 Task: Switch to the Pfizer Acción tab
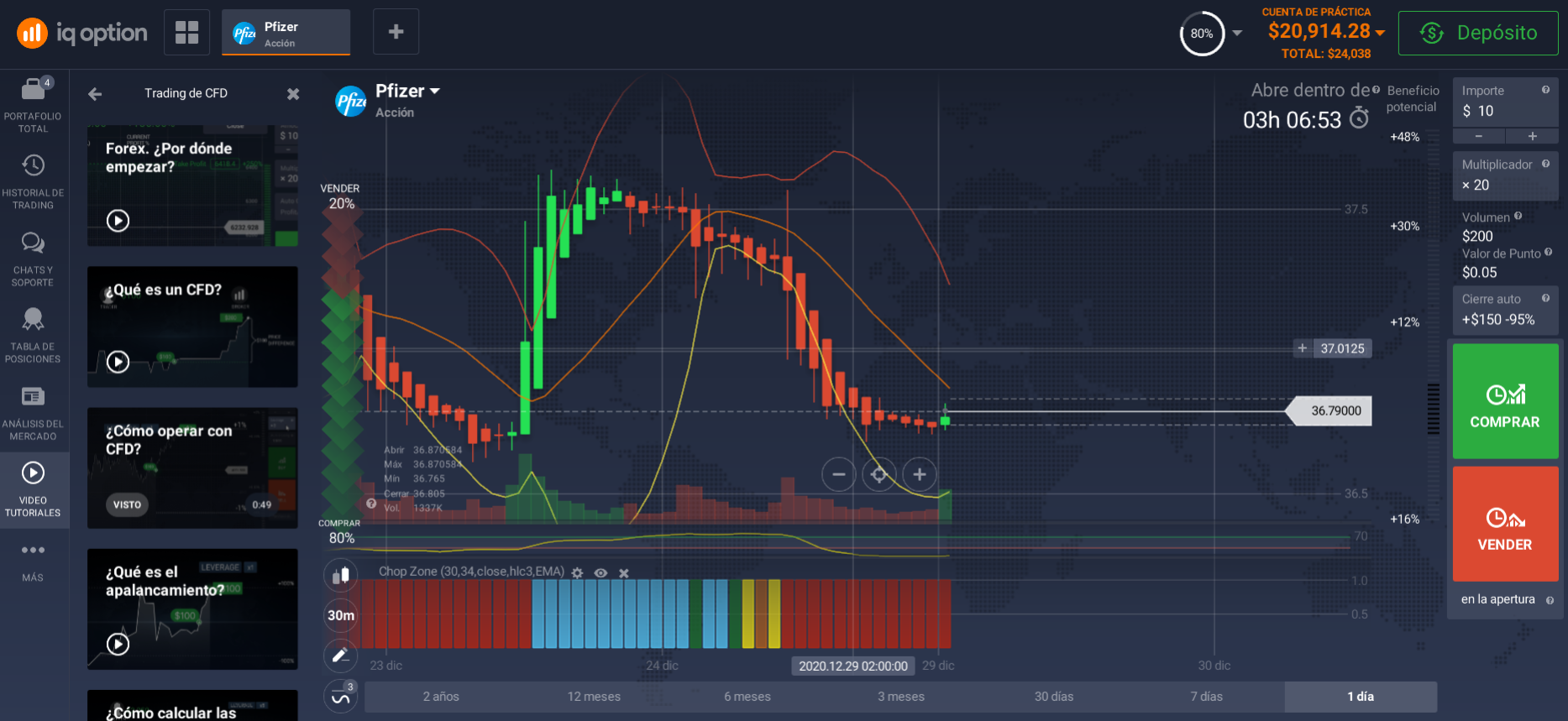coord(286,33)
